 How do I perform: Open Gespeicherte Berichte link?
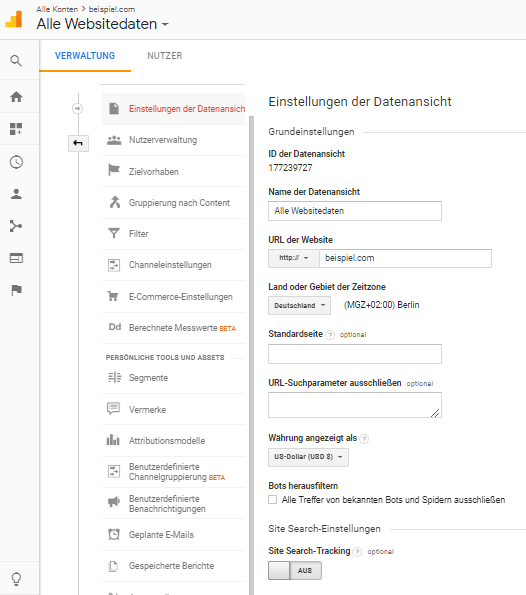[173, 566]
